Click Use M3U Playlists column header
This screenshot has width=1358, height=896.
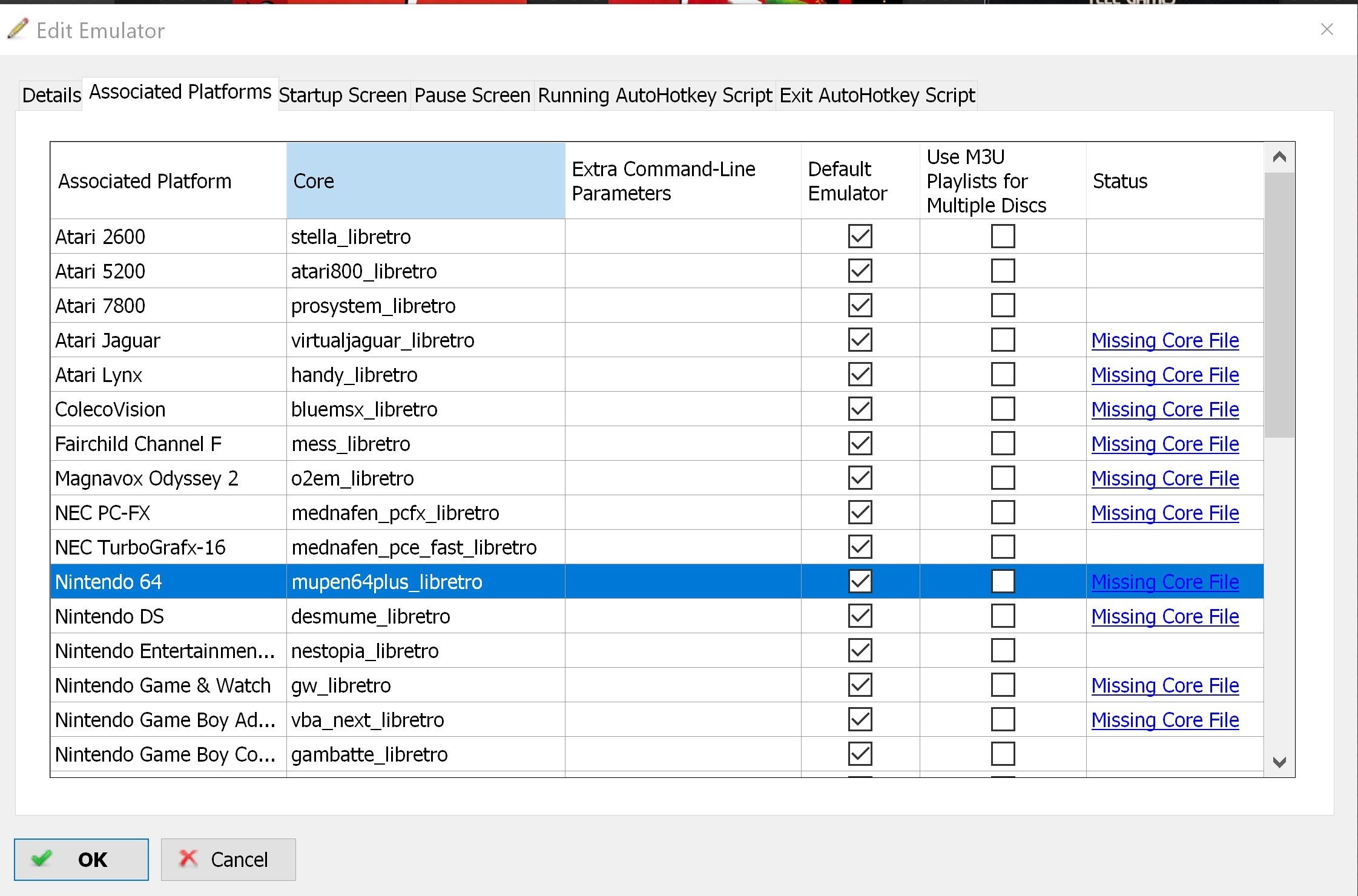pos(1003,181)
